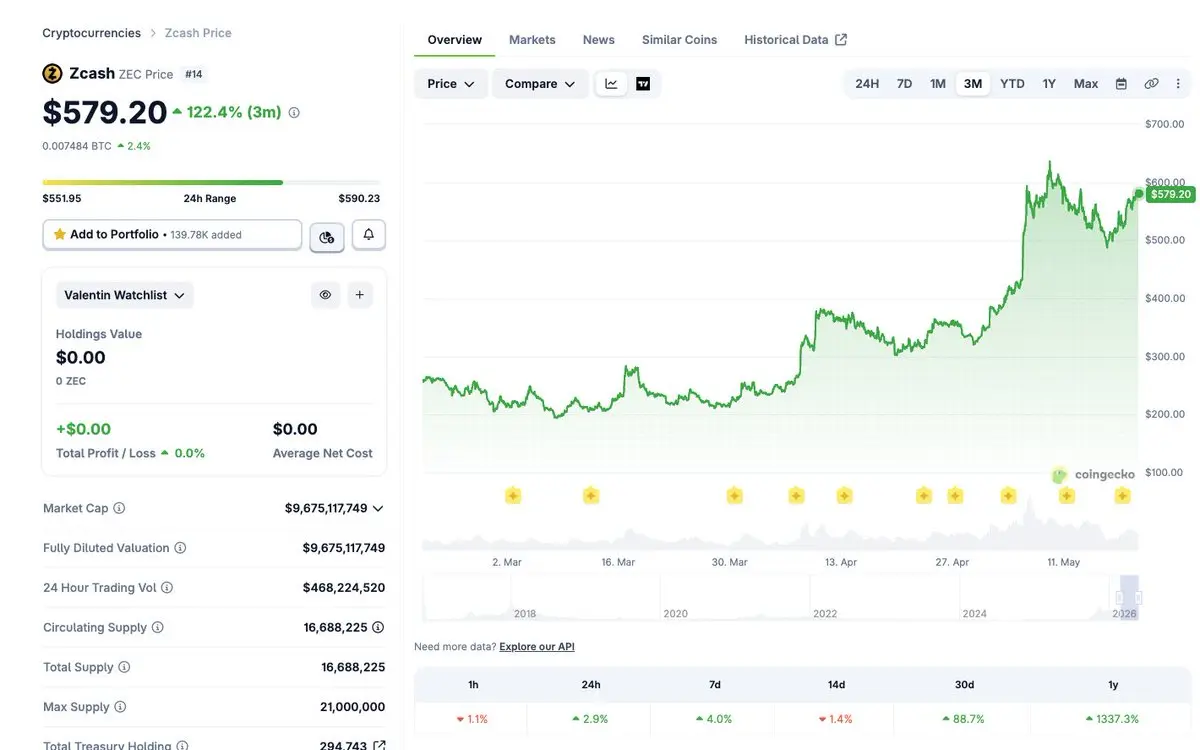Click the 21,000,000 max supply value
Image resolution: width=1200 pixels, height=750 pixels.
(353, 707)
